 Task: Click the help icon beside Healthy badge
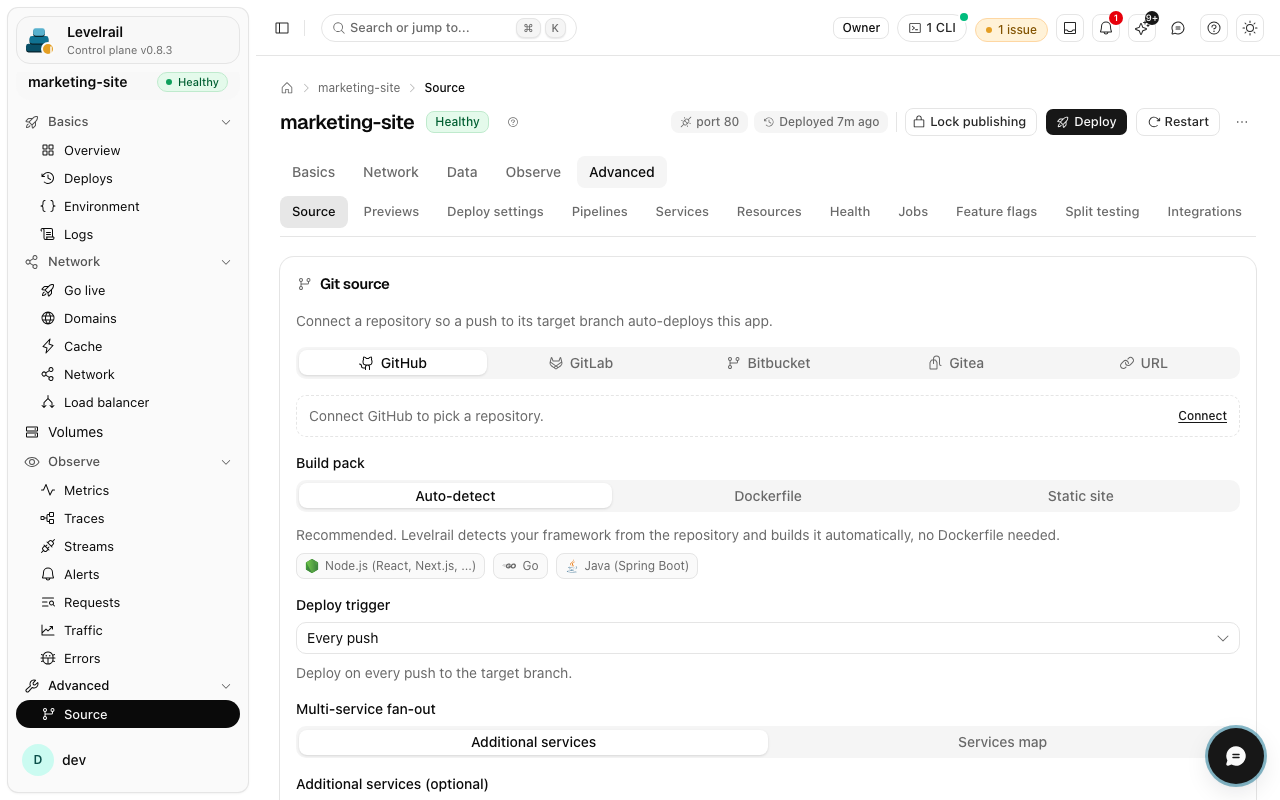(513, 122)
